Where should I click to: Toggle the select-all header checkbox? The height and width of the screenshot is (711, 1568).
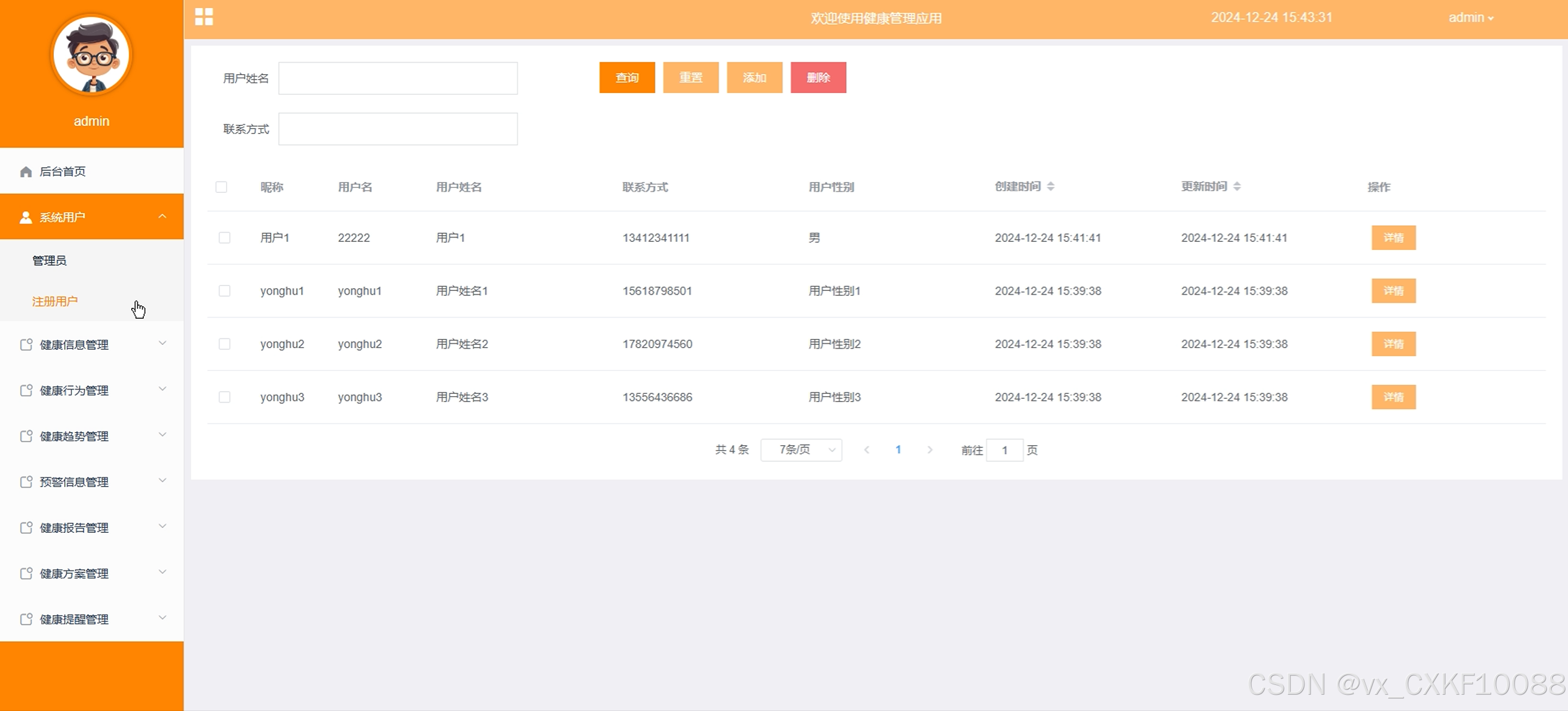[222, 187]
